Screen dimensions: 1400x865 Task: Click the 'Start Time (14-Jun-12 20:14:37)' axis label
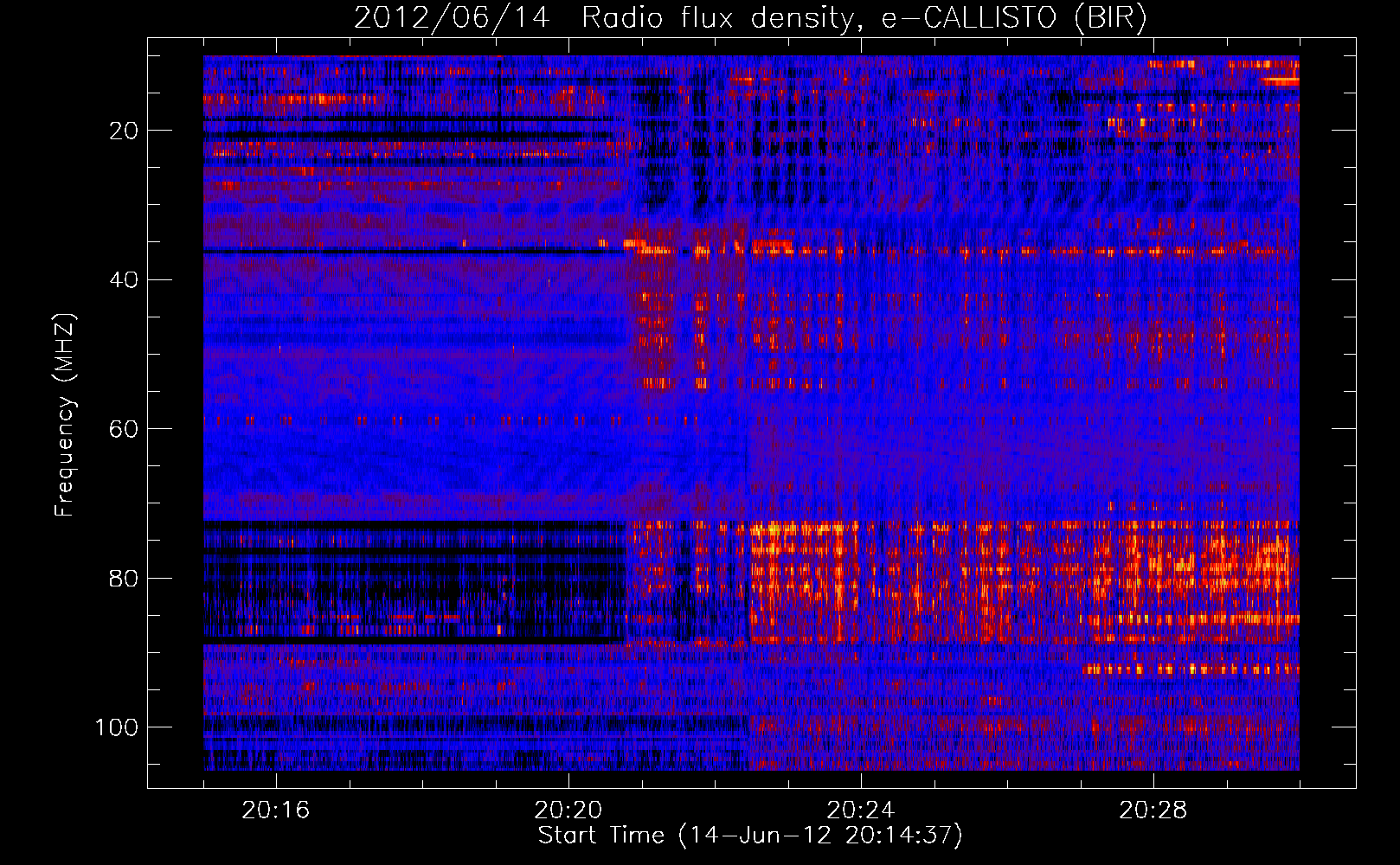pos(750,836)
